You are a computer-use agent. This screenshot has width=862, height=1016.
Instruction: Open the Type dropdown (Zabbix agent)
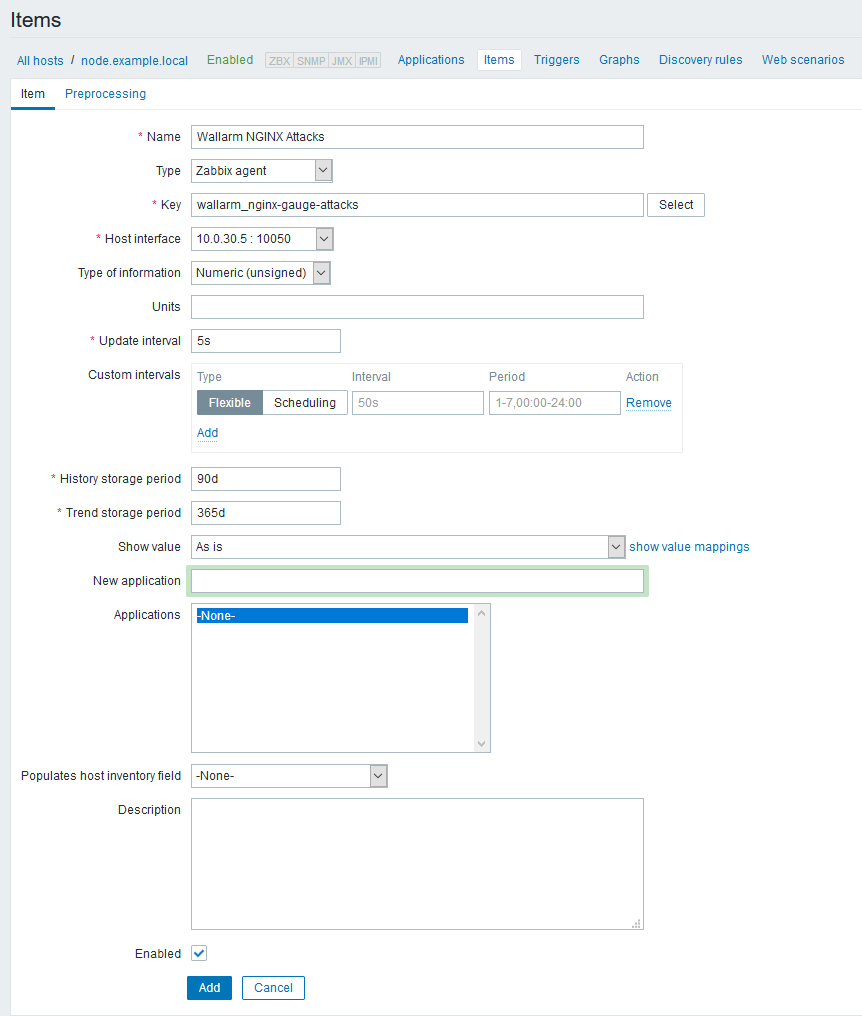click(262, 171)
